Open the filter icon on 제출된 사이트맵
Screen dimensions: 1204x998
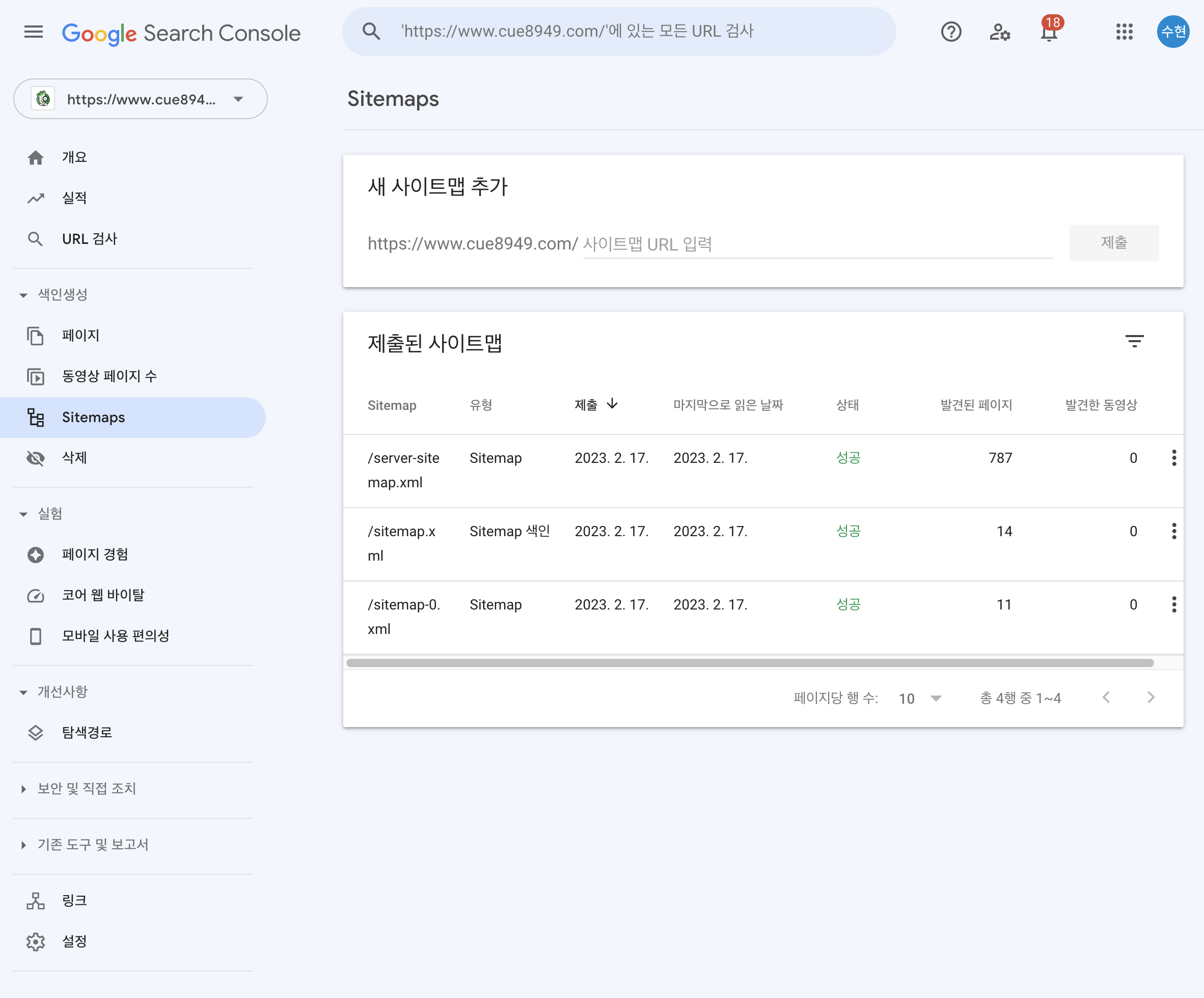pos(1135,341)
